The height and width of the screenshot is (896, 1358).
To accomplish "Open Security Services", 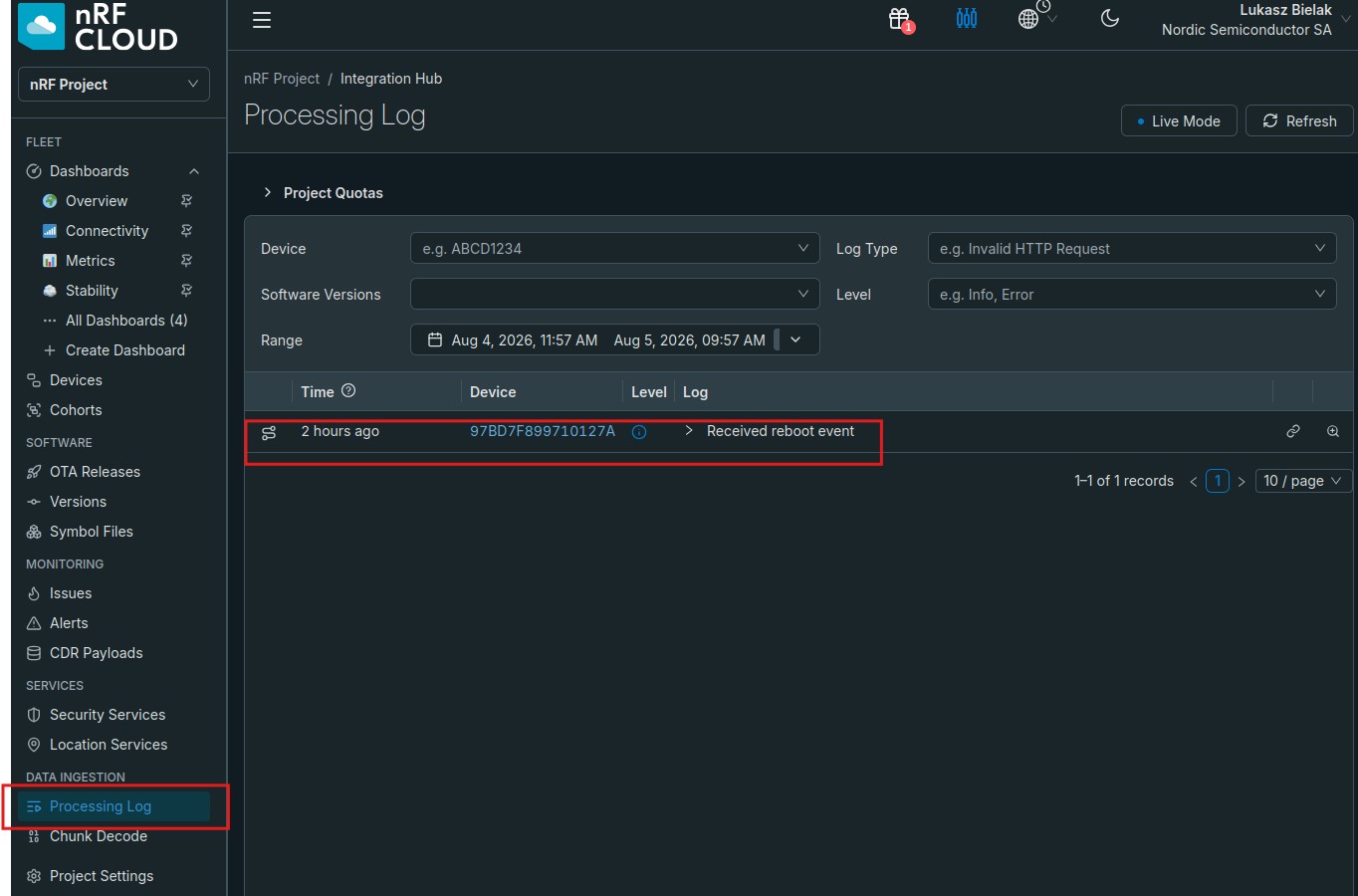I will click(108, 715).
